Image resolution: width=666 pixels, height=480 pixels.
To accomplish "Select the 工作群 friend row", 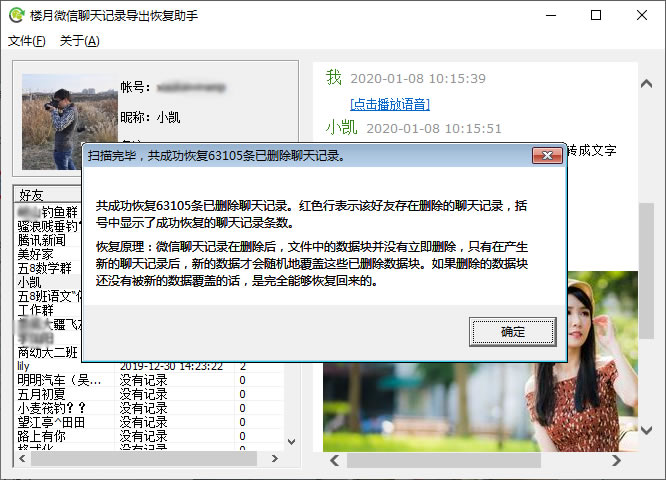I will (49, 310).
